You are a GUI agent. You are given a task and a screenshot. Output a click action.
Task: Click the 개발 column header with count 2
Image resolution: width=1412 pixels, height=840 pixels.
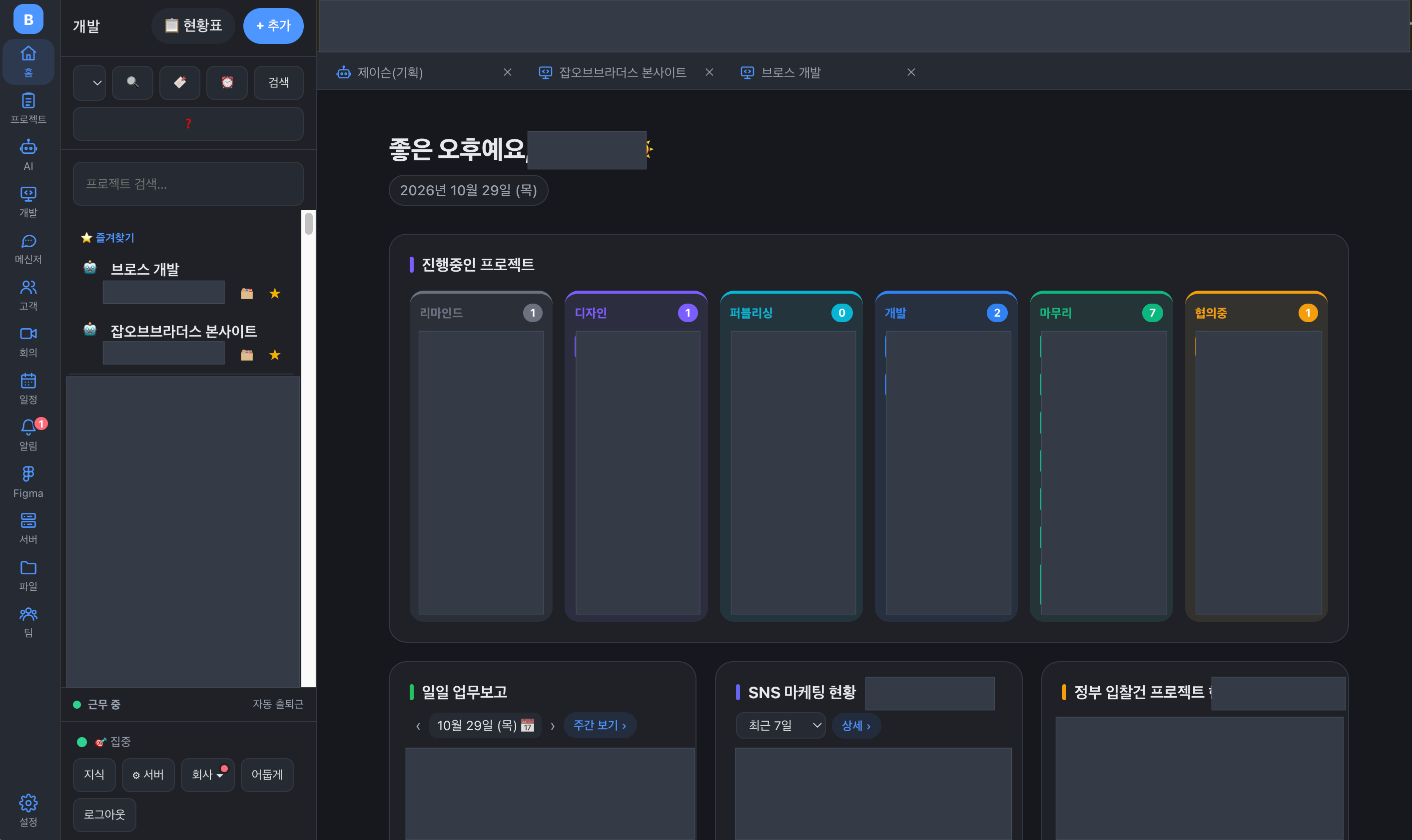click(946, 313)
